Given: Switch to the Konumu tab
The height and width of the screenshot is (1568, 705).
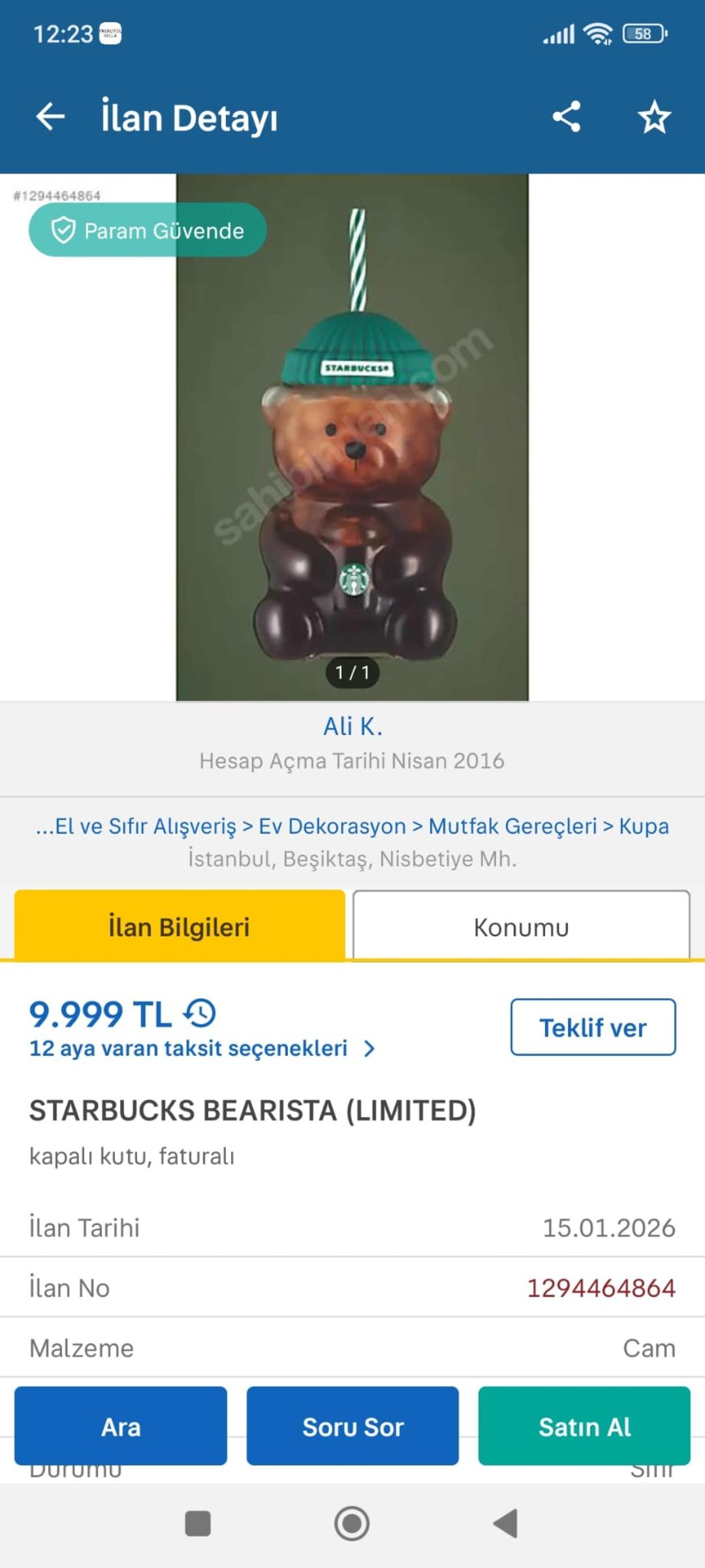Looking at the screenshot, I should click(522, 926).
